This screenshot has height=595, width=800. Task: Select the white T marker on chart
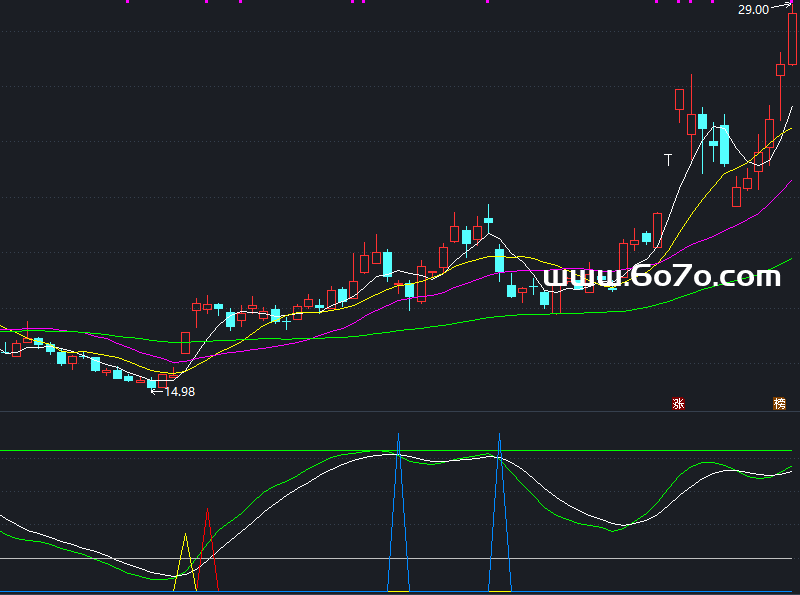tap(668, 158)
